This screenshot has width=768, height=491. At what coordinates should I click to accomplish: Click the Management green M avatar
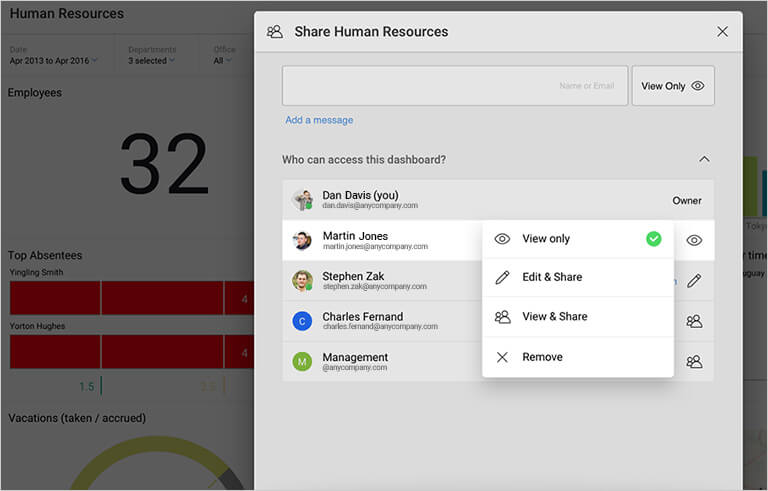[302, 362]
